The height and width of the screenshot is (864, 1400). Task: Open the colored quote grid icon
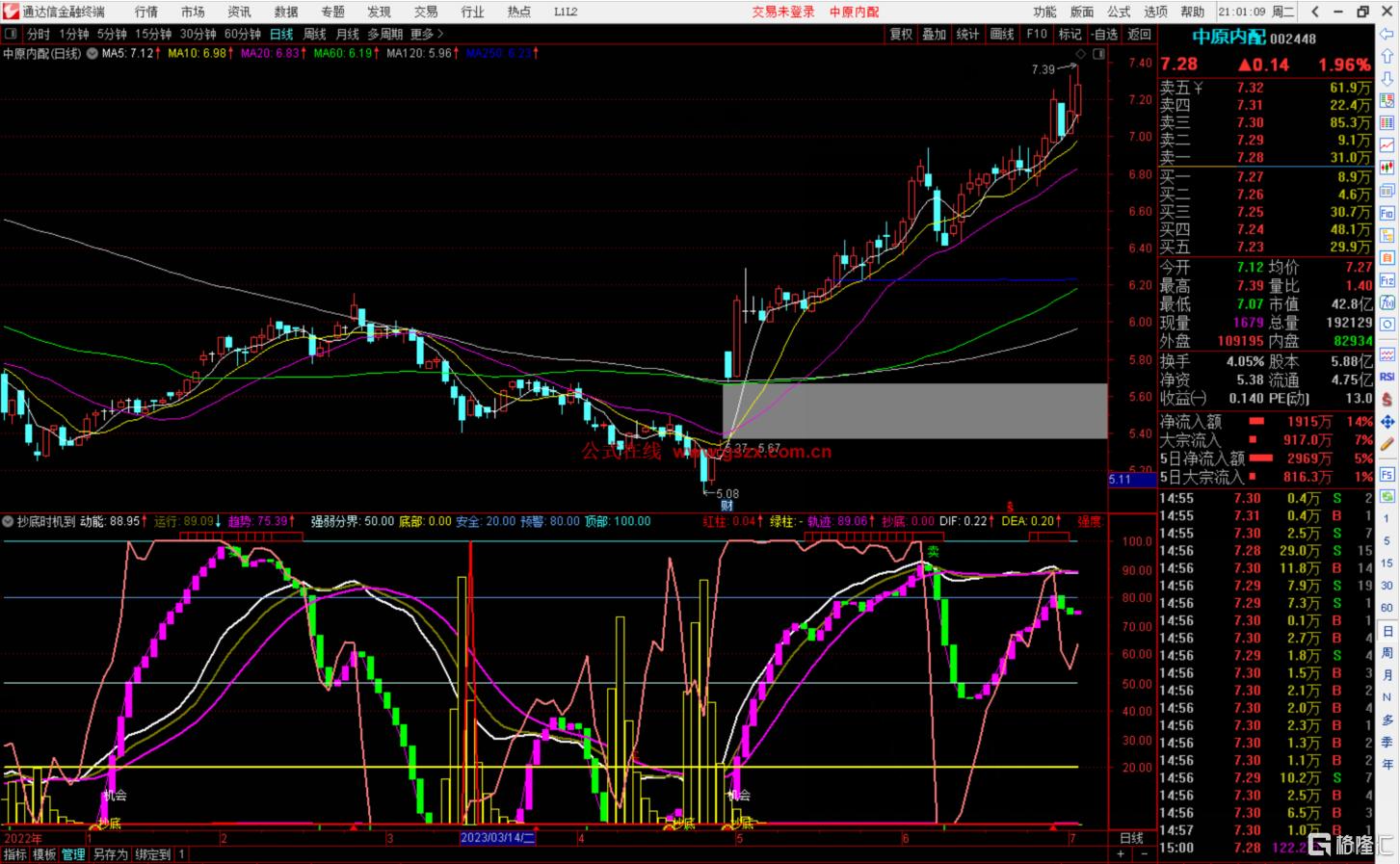[1387, 120]
